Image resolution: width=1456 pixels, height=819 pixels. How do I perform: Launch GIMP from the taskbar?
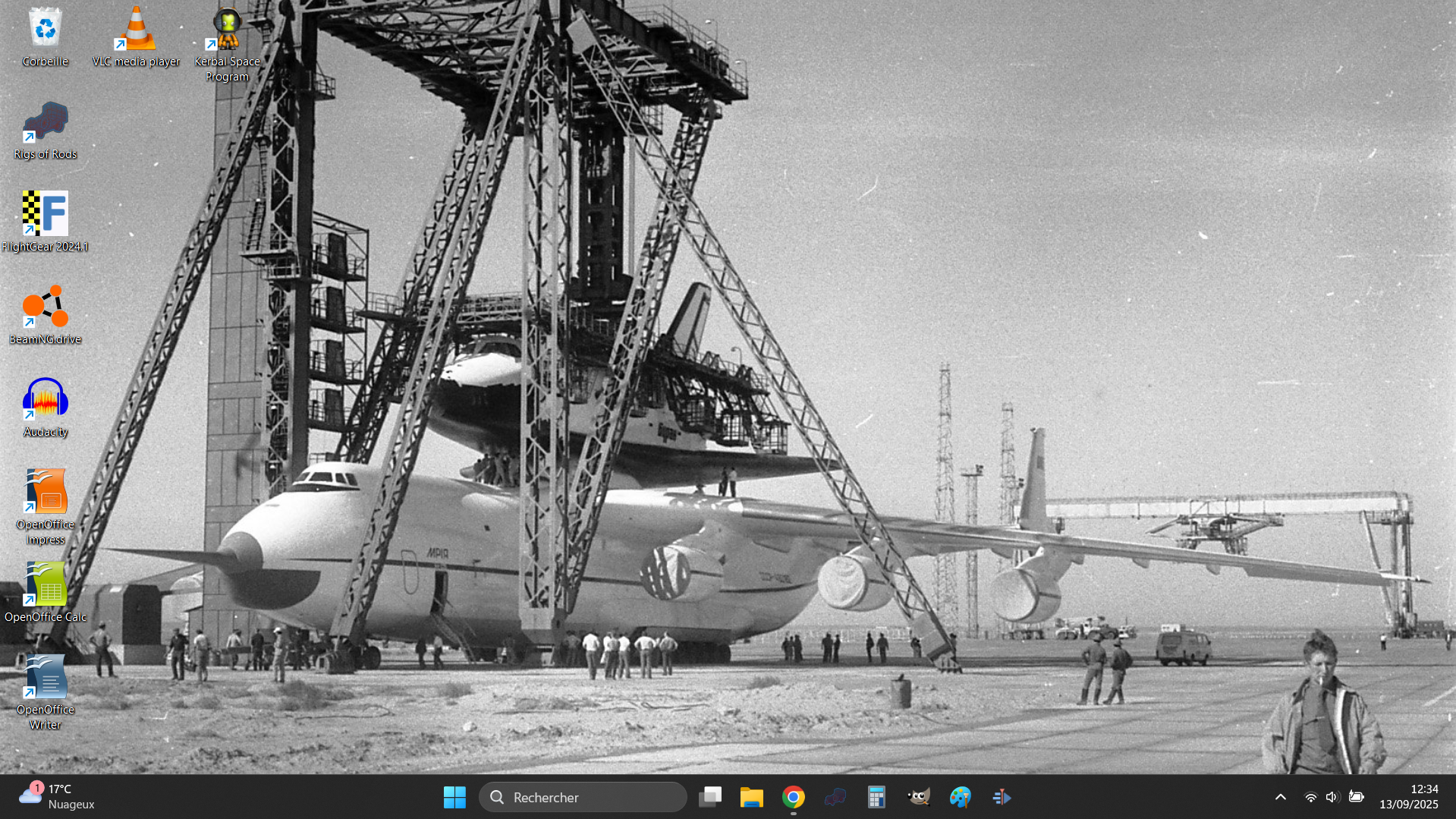click(x=919, y=797)
